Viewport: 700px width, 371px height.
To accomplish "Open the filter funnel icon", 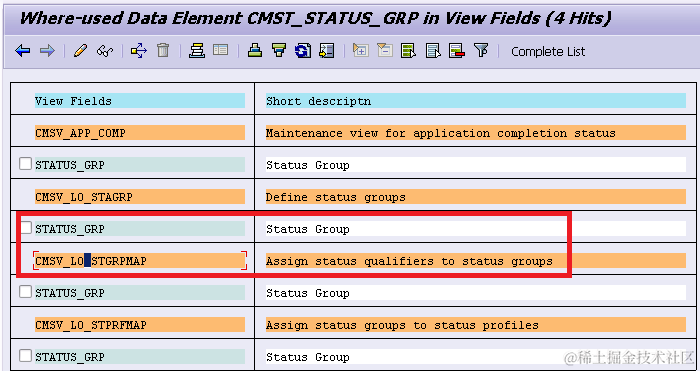I will click(x=481, y=50).
